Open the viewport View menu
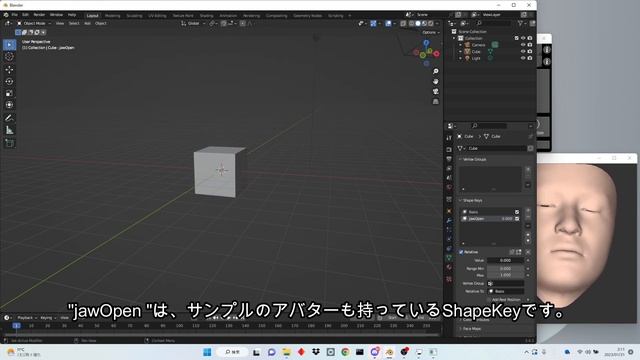640x360 pixels. pyautogui.click(x=60, y=23)
